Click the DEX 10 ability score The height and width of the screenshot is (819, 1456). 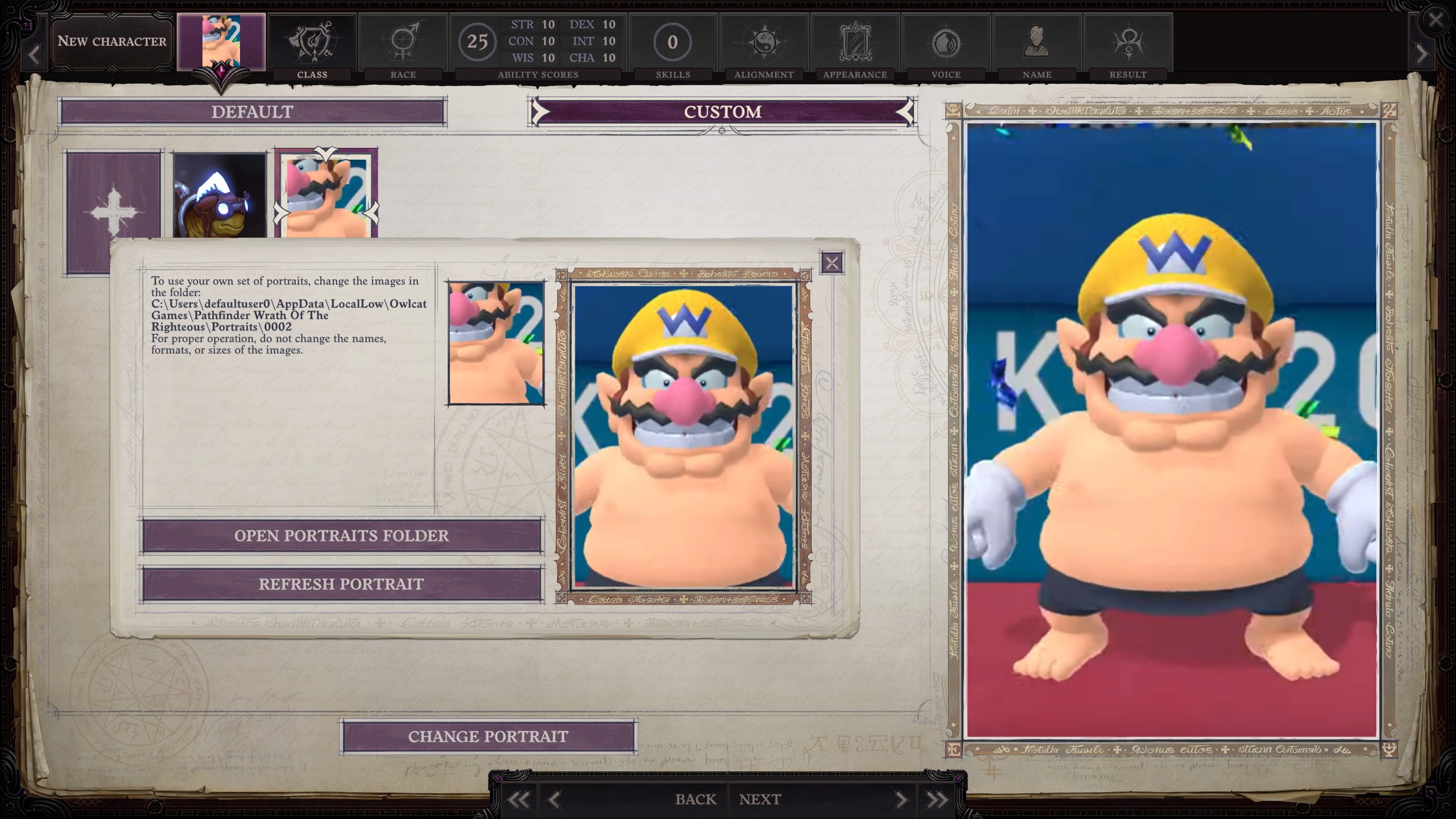[x=593, y=24]
